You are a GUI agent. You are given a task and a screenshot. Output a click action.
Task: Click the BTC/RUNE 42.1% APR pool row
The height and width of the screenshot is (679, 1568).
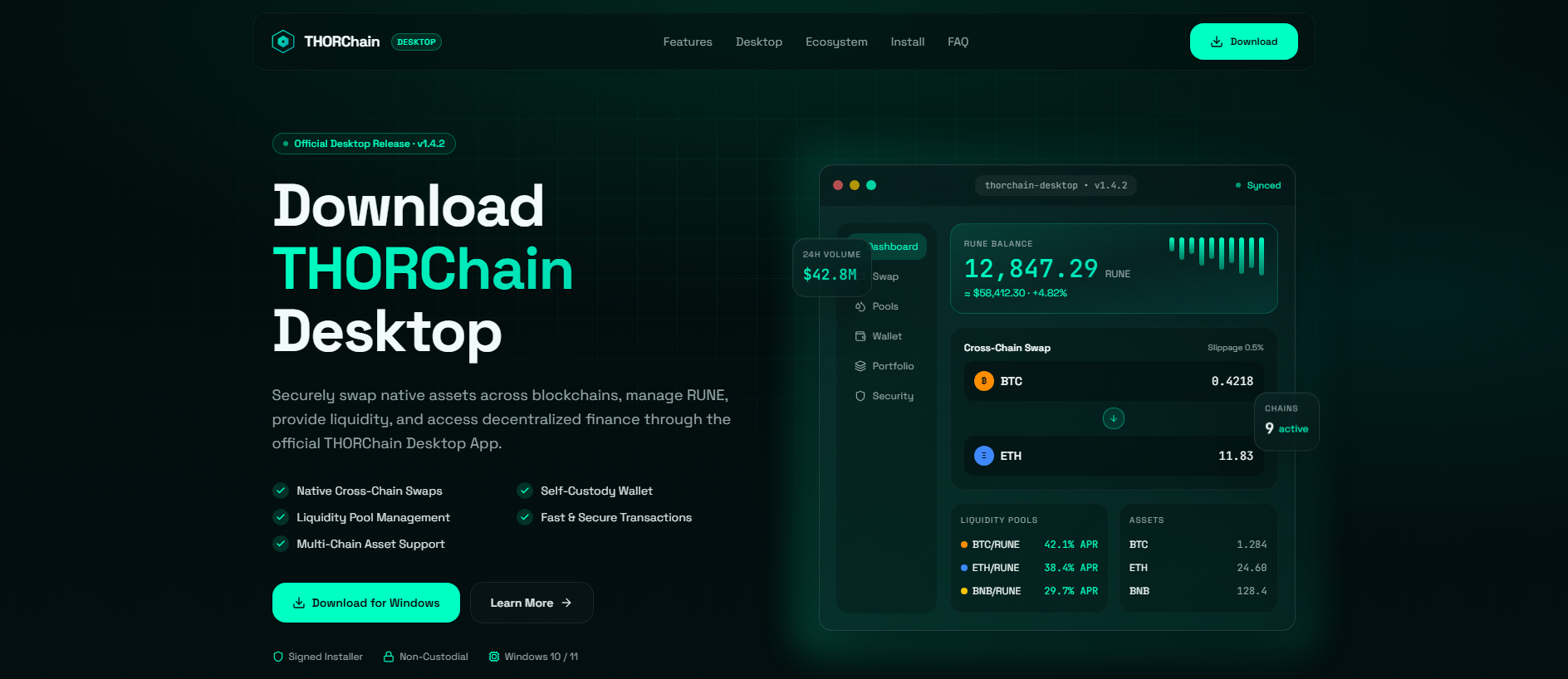point(1029,545)
